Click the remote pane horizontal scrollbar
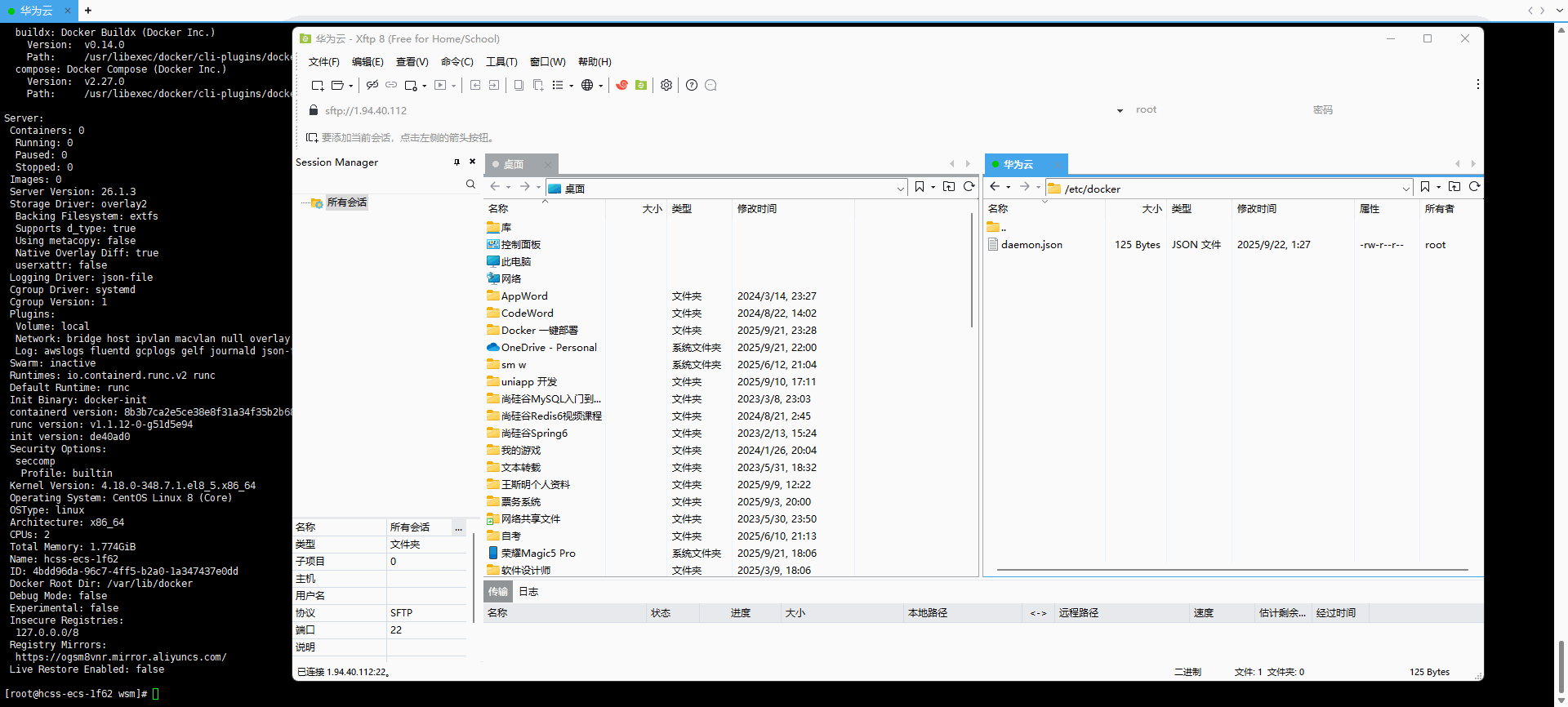The width and height of the screenshot is (1568, 707). tap(1232, 570)
